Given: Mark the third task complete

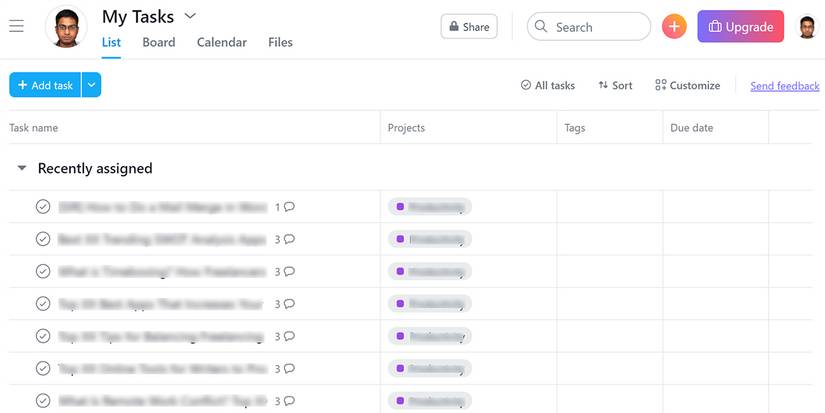Looking at the screenshot, I should click(43, 271).
